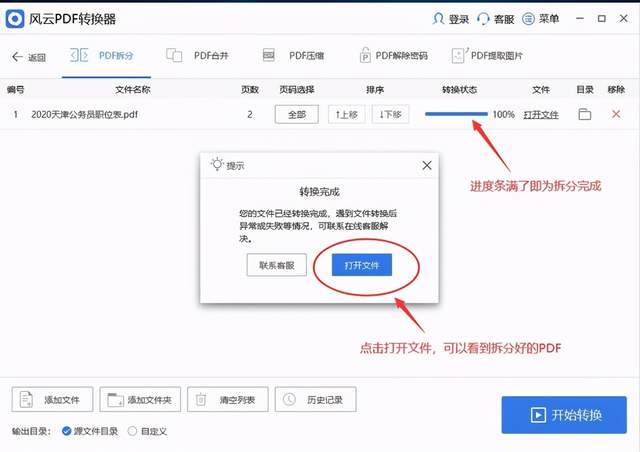The image size is (640, 452).
Task: Click the PDF提取图片 image icon
Action: click(460, 56)
